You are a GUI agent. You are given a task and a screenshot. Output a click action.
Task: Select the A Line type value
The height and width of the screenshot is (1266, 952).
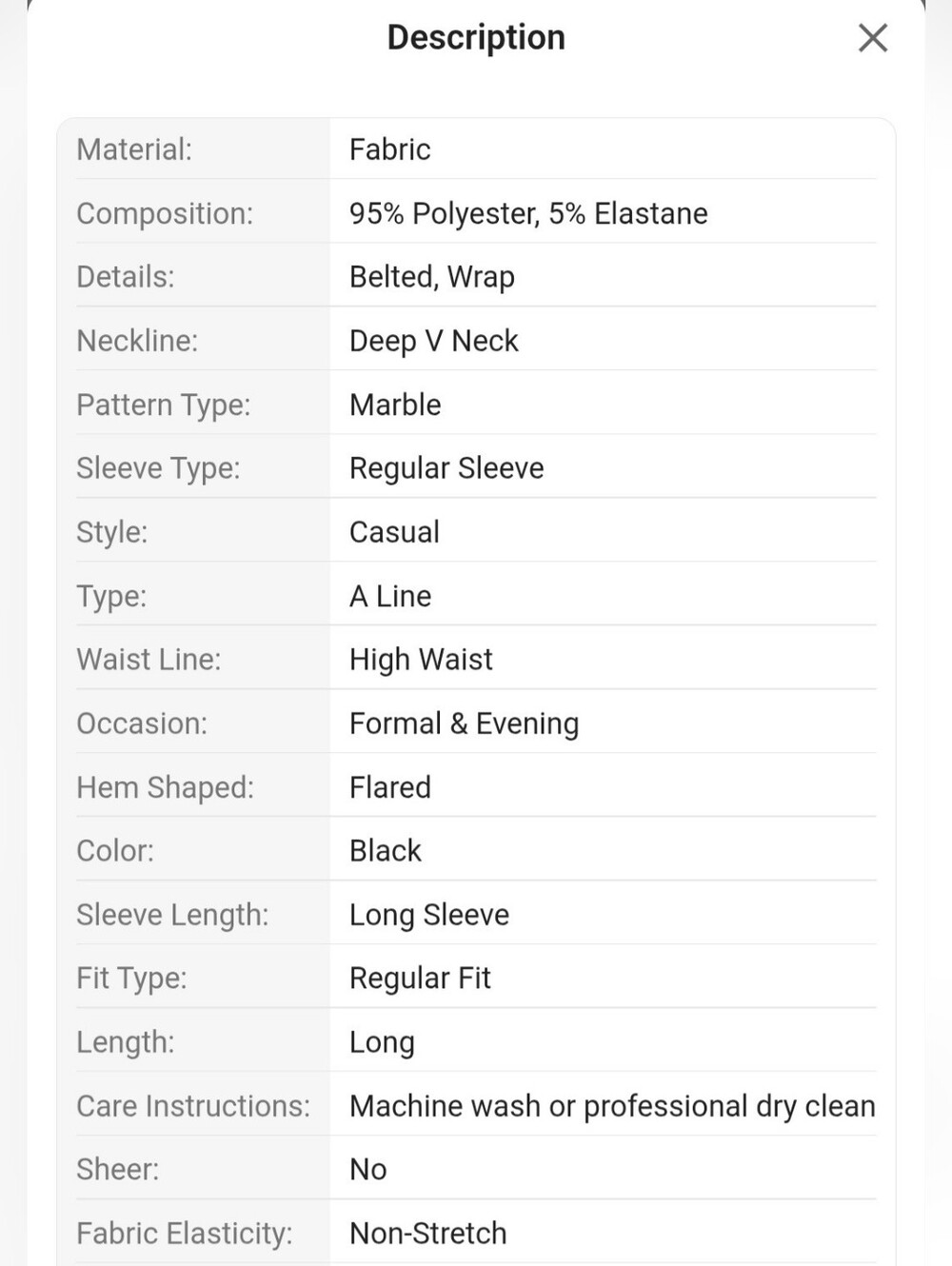pos(390,596)
